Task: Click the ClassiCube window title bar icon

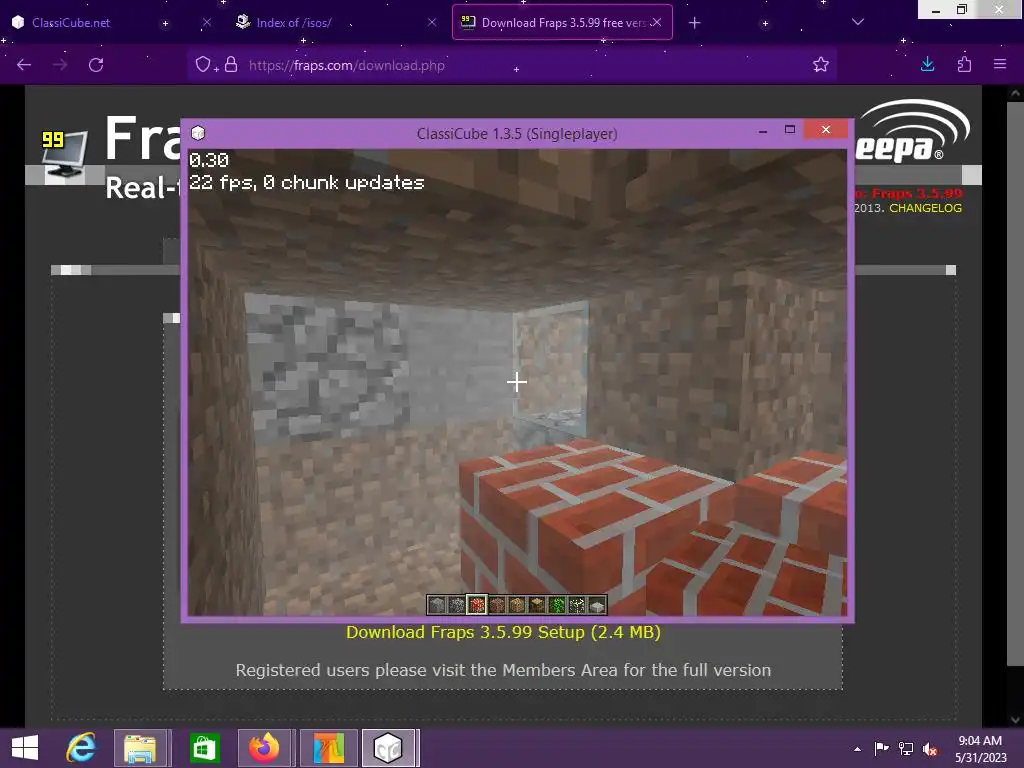Action: 198,133
